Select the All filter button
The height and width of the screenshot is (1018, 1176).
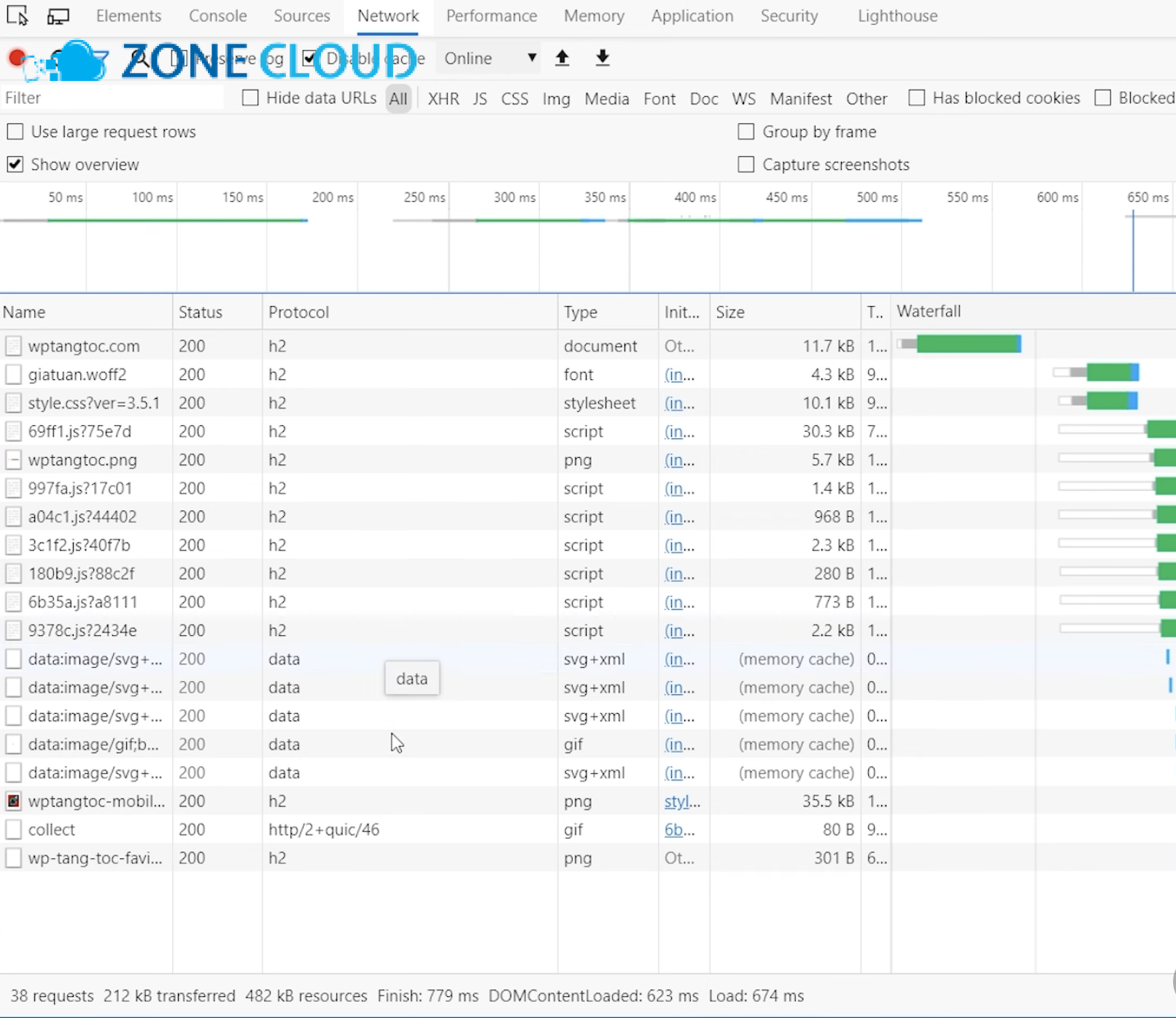[x=398, y=98]
